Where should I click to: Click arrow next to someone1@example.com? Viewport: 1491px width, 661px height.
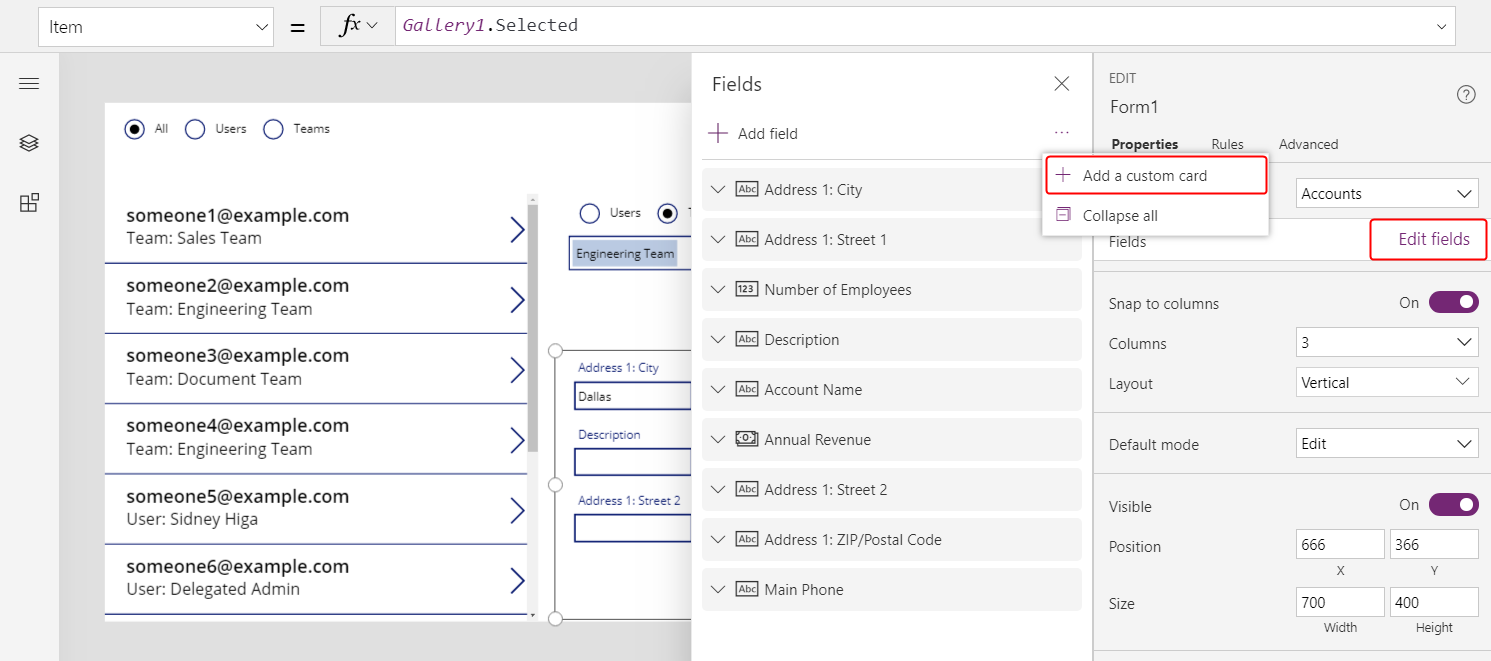(516, 229)
